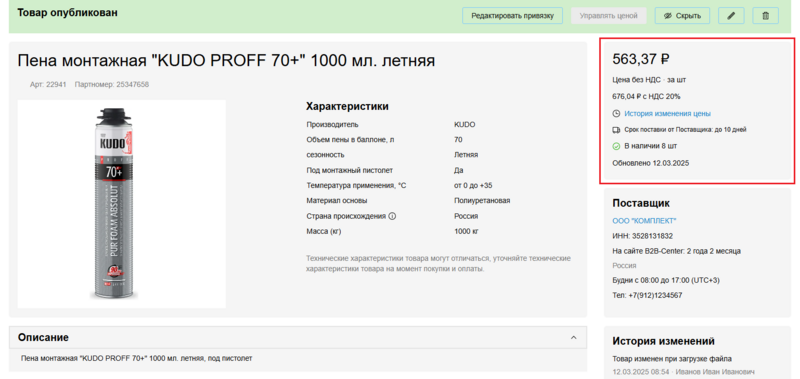This screenshot has height=379, width=800.
Task: Click В наличии 8 шт text
Action: point(651,146)
